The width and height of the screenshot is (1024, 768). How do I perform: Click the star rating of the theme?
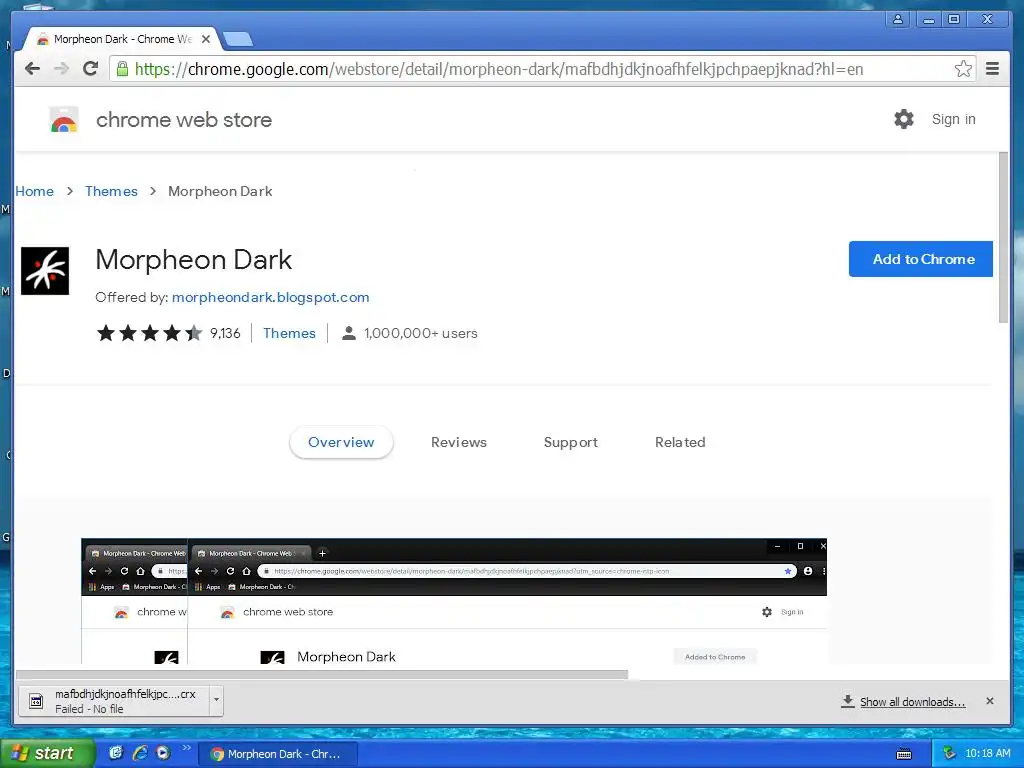[x=149, y=333]
